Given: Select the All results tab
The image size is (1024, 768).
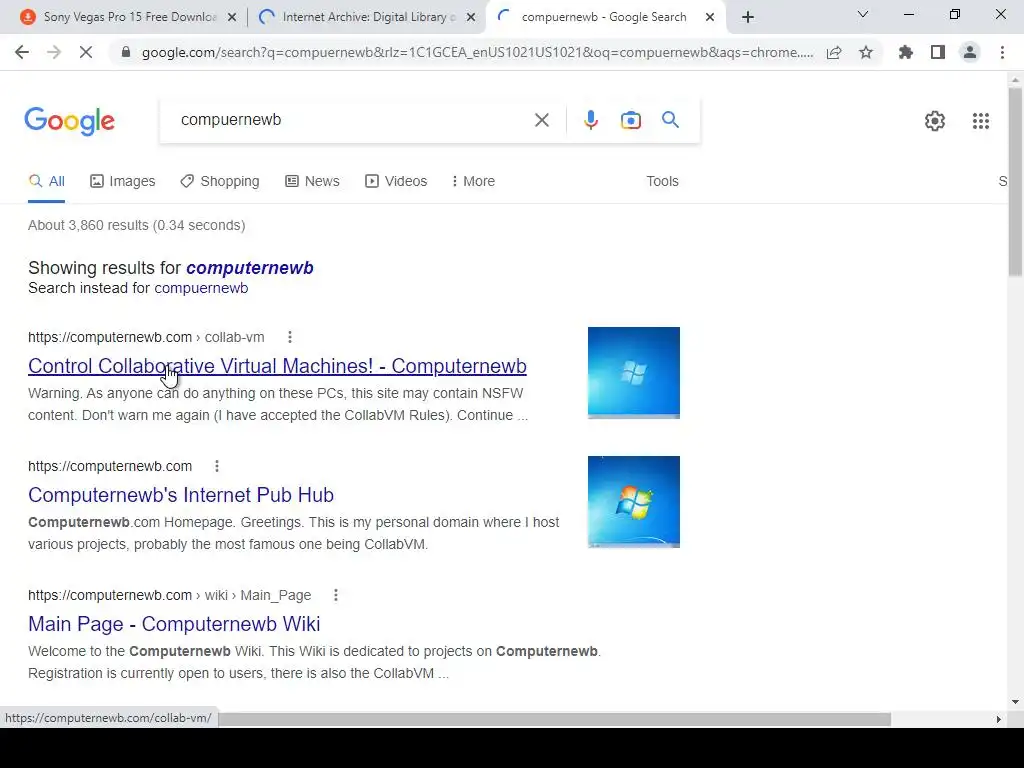Looking at the screenshot, I should click(x=46, y=181).
